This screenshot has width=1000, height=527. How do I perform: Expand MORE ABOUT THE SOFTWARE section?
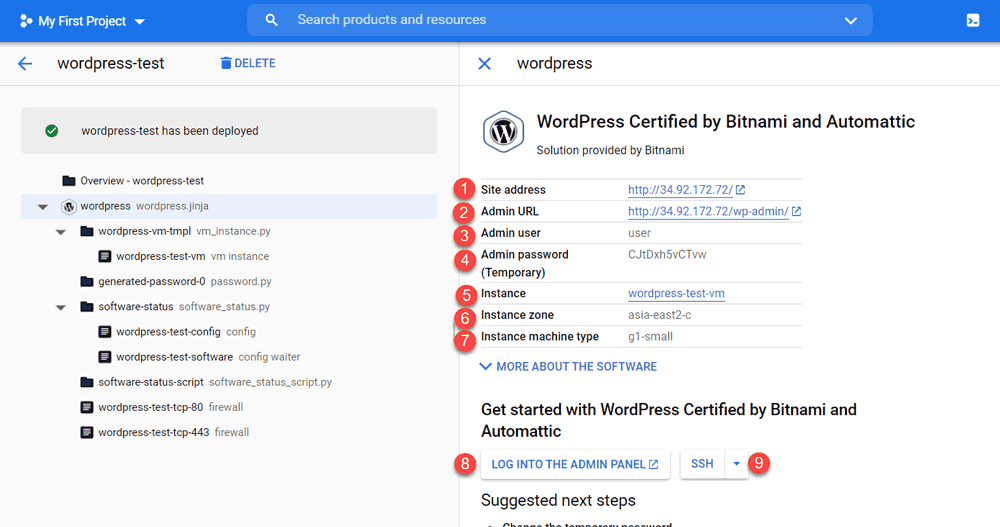click(568, 367)
